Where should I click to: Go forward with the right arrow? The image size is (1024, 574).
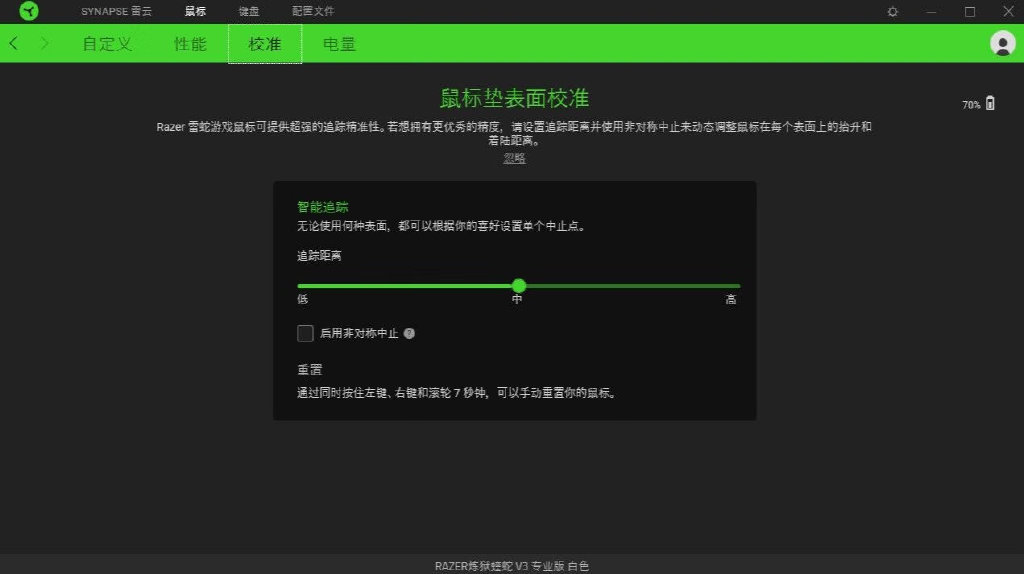pyautogui.click(x=44, y=44)
